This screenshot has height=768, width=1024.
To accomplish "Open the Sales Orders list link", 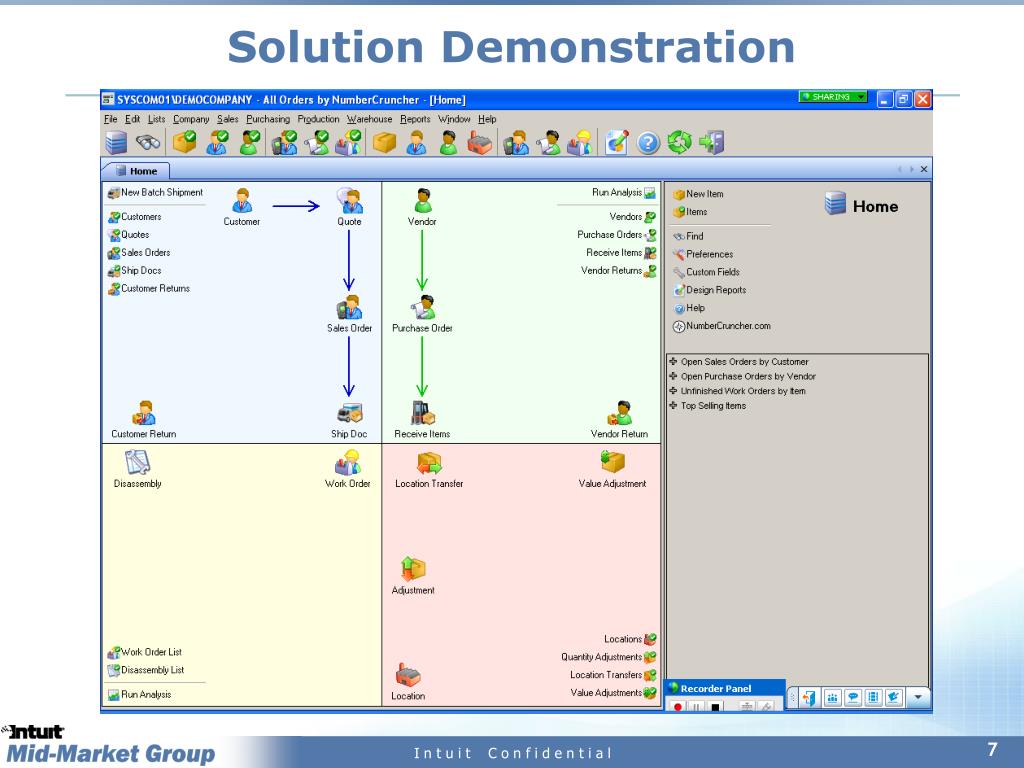I will point(139,253).
